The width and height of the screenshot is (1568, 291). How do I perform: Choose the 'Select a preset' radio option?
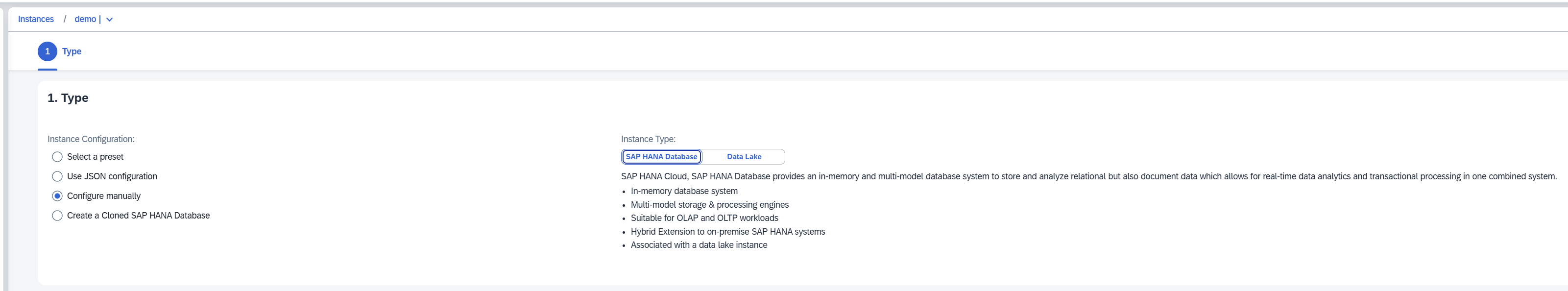57,157
